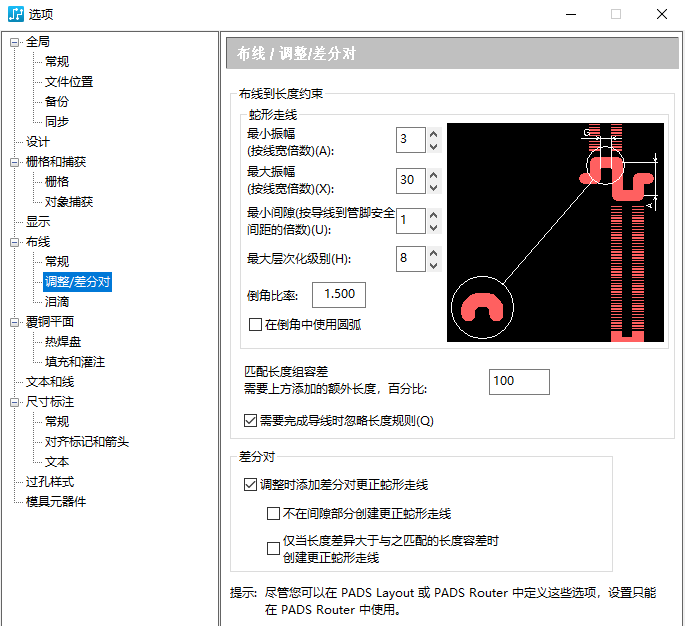Click the serpentine routing preview image
685x626 pixels.
coord(555,232)
